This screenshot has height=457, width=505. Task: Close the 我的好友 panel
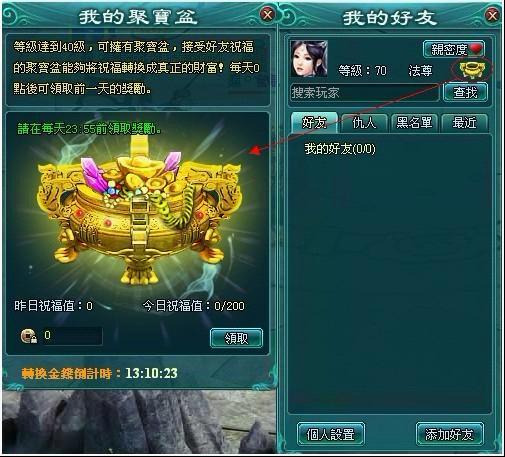point(492,15)
